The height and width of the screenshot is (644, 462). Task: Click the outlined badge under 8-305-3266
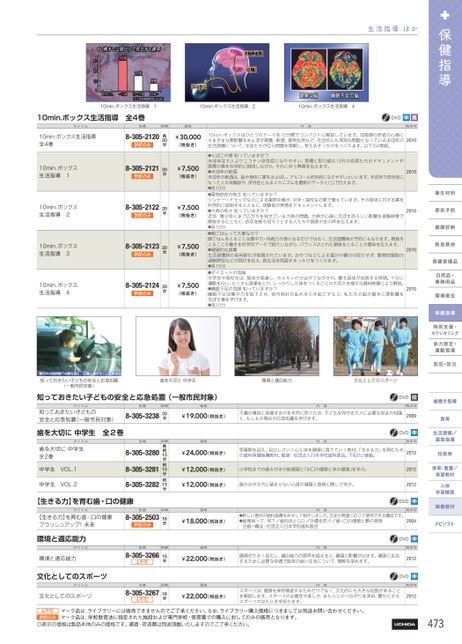(142, 562)
